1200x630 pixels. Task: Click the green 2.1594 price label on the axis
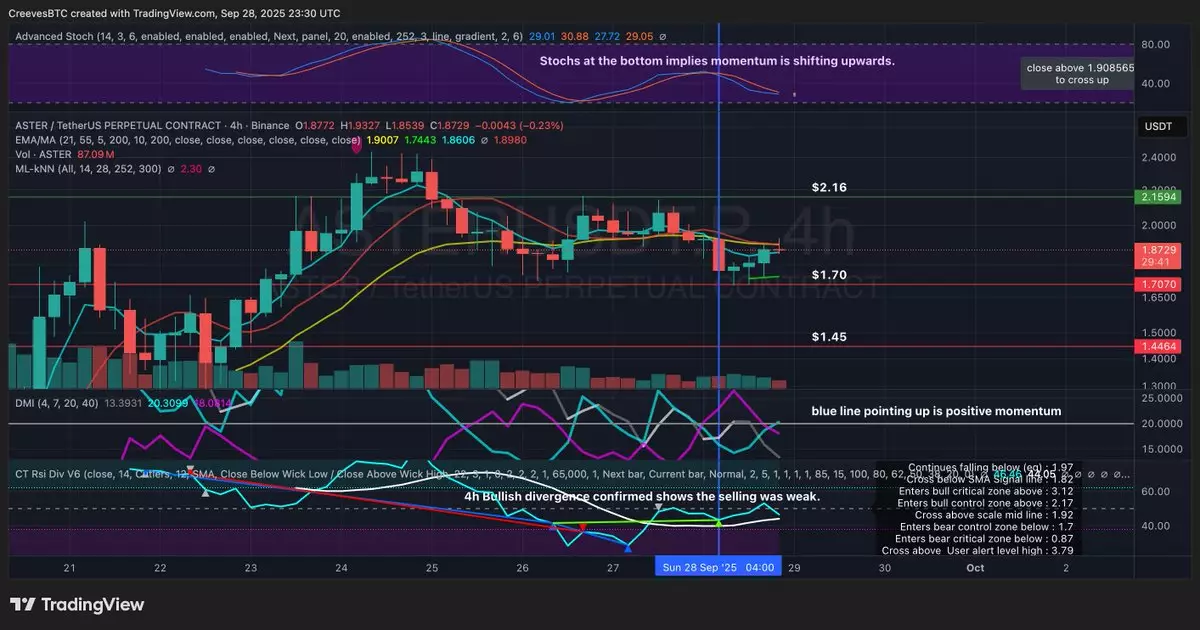1160,198
